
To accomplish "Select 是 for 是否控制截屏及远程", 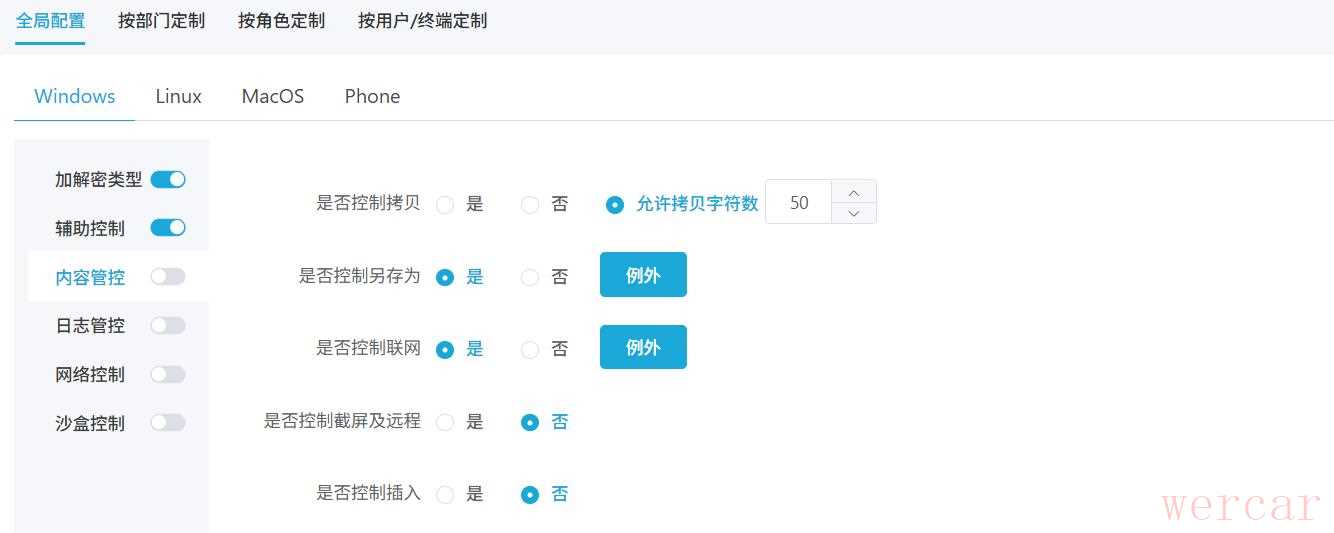I will coord(445,423).
